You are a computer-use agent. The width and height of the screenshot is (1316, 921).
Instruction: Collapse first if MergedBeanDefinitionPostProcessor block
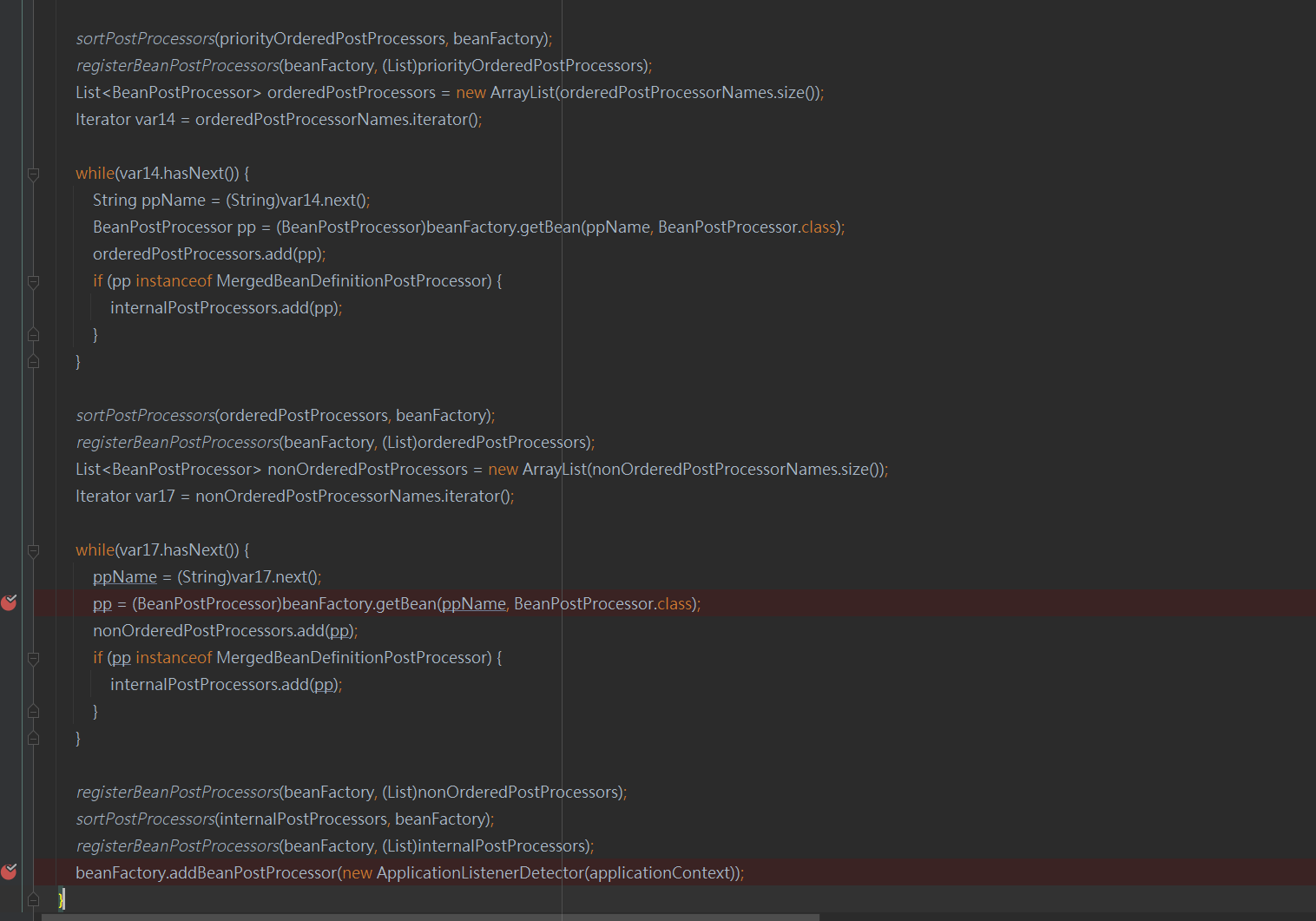(x=33, y=281)
